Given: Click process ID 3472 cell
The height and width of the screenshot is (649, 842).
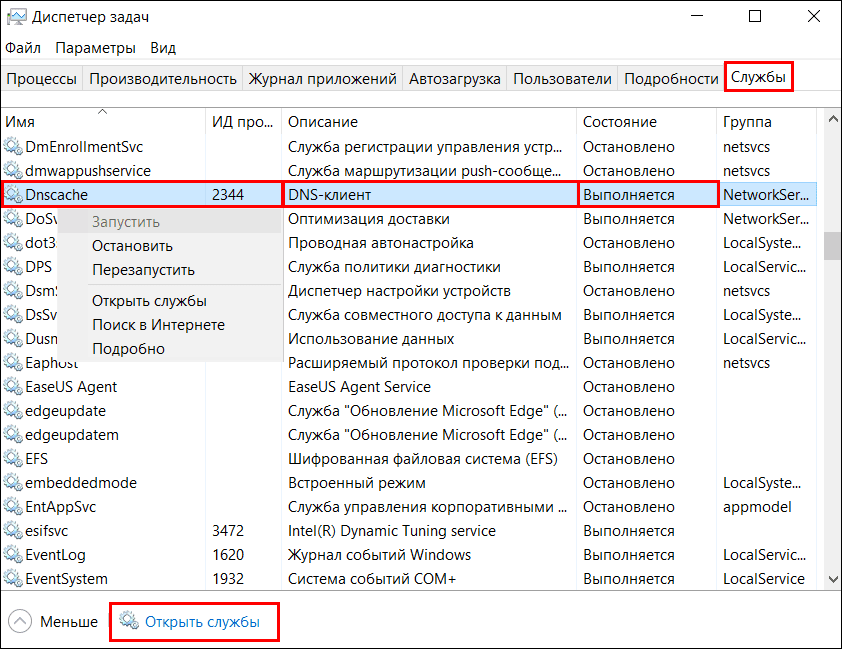Looking at the screenshot, I should click(228, 530).
